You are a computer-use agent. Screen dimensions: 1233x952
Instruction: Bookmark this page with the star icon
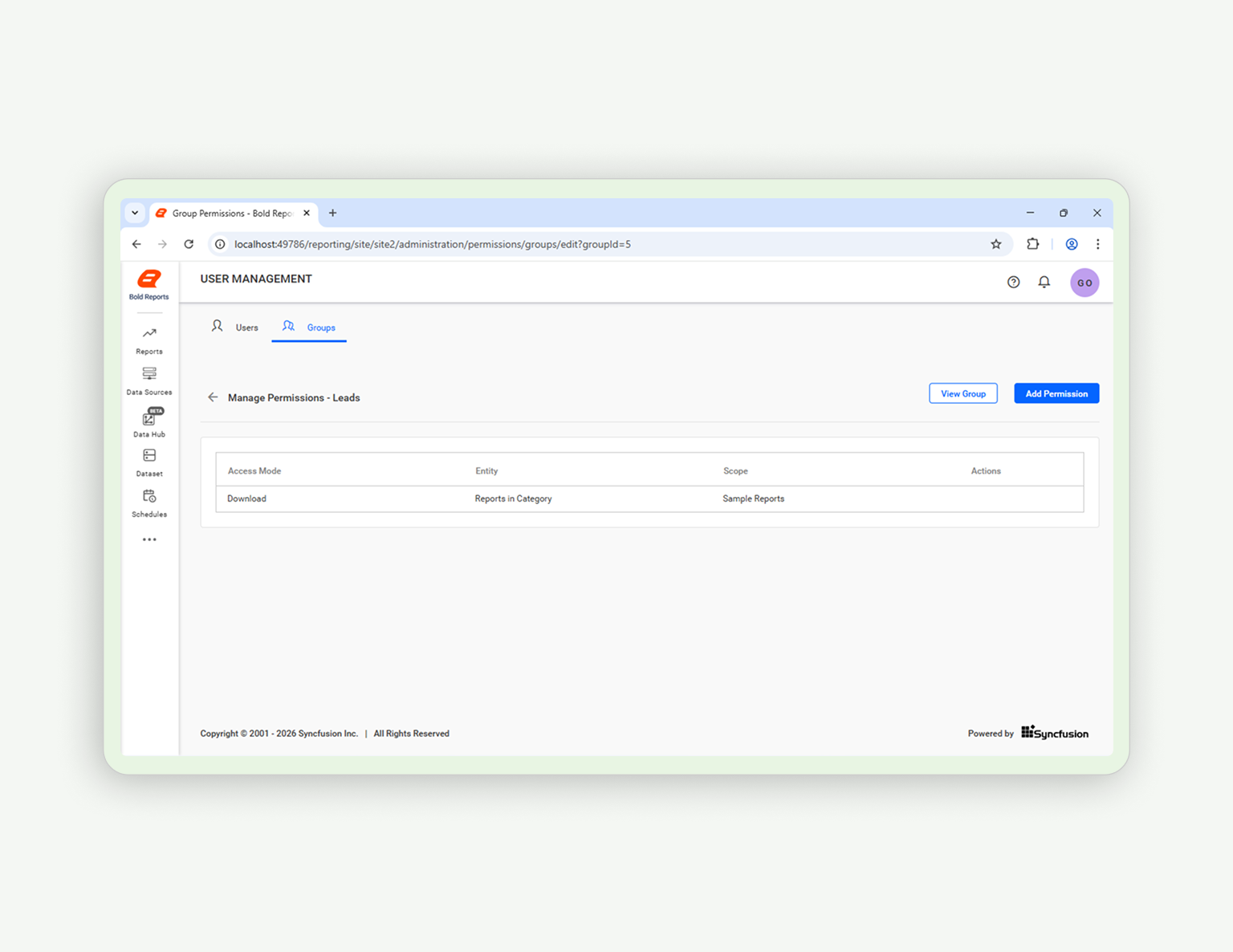click(996, 244)
